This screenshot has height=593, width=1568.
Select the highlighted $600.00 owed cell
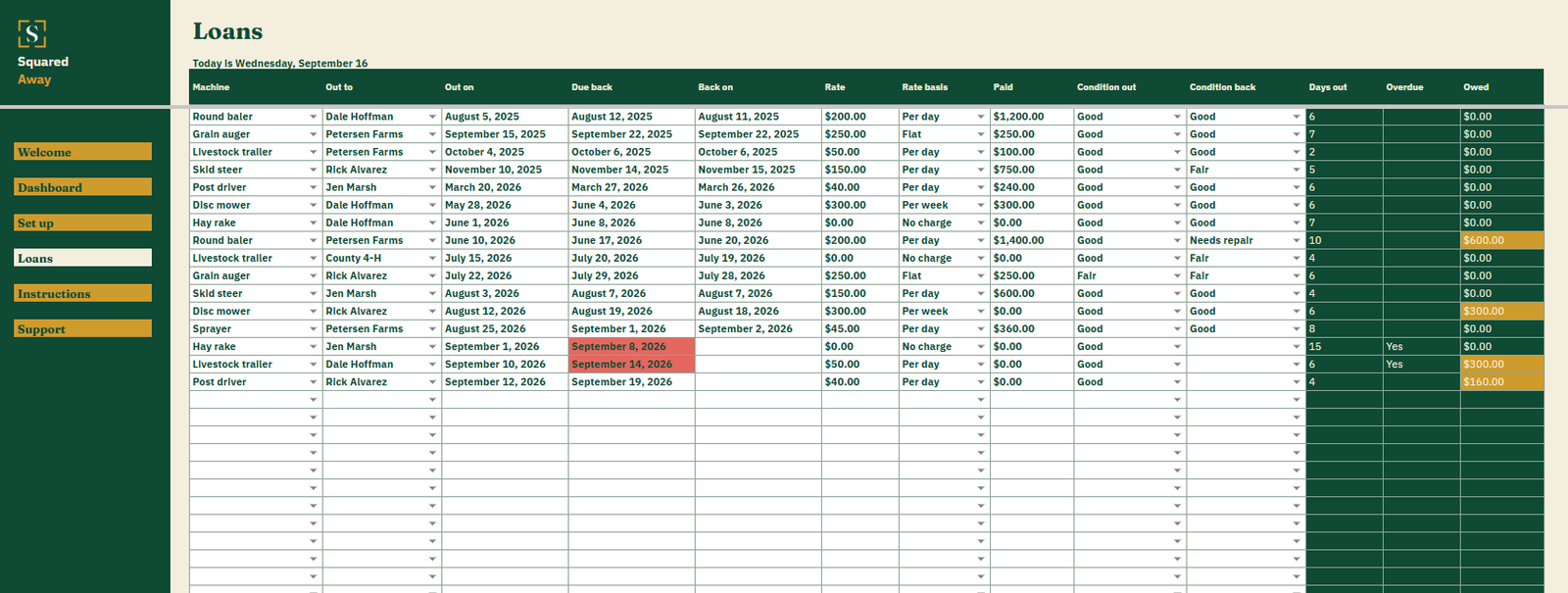click(1502, 240)
